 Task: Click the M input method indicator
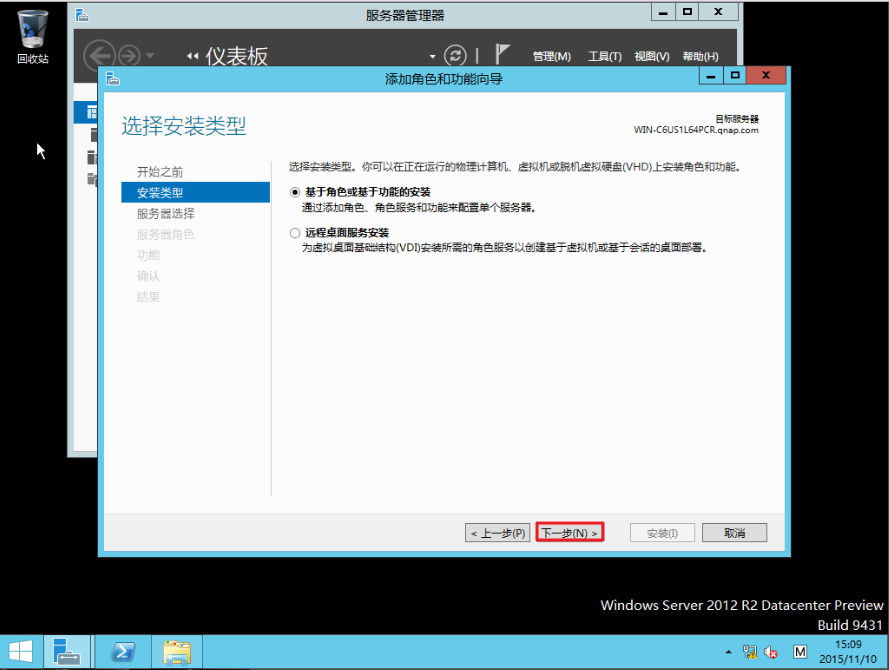pyautogui.click(x=800, y=652)
